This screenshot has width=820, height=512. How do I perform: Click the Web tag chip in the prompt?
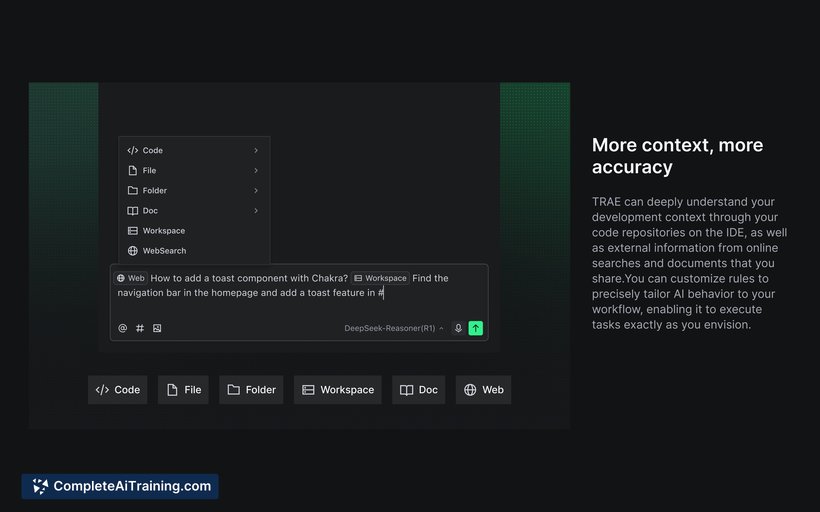click(x=131, y=278)
